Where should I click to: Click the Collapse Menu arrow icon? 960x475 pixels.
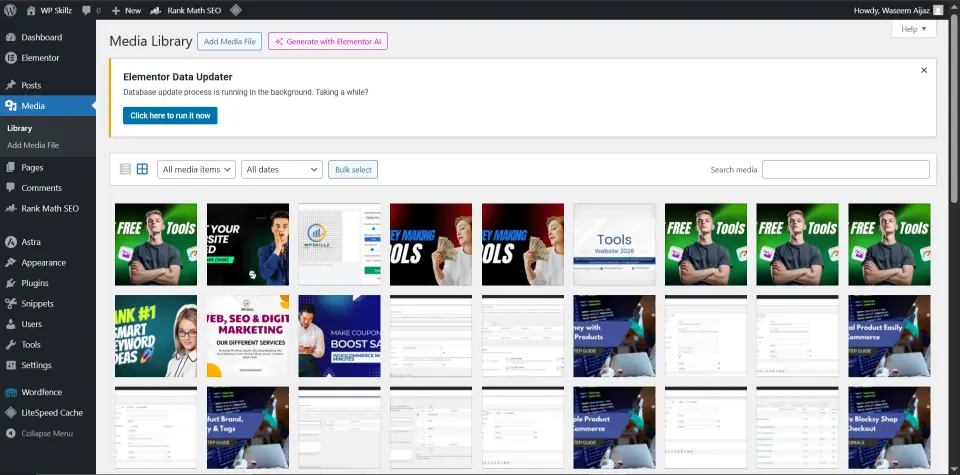coord(10,433)
